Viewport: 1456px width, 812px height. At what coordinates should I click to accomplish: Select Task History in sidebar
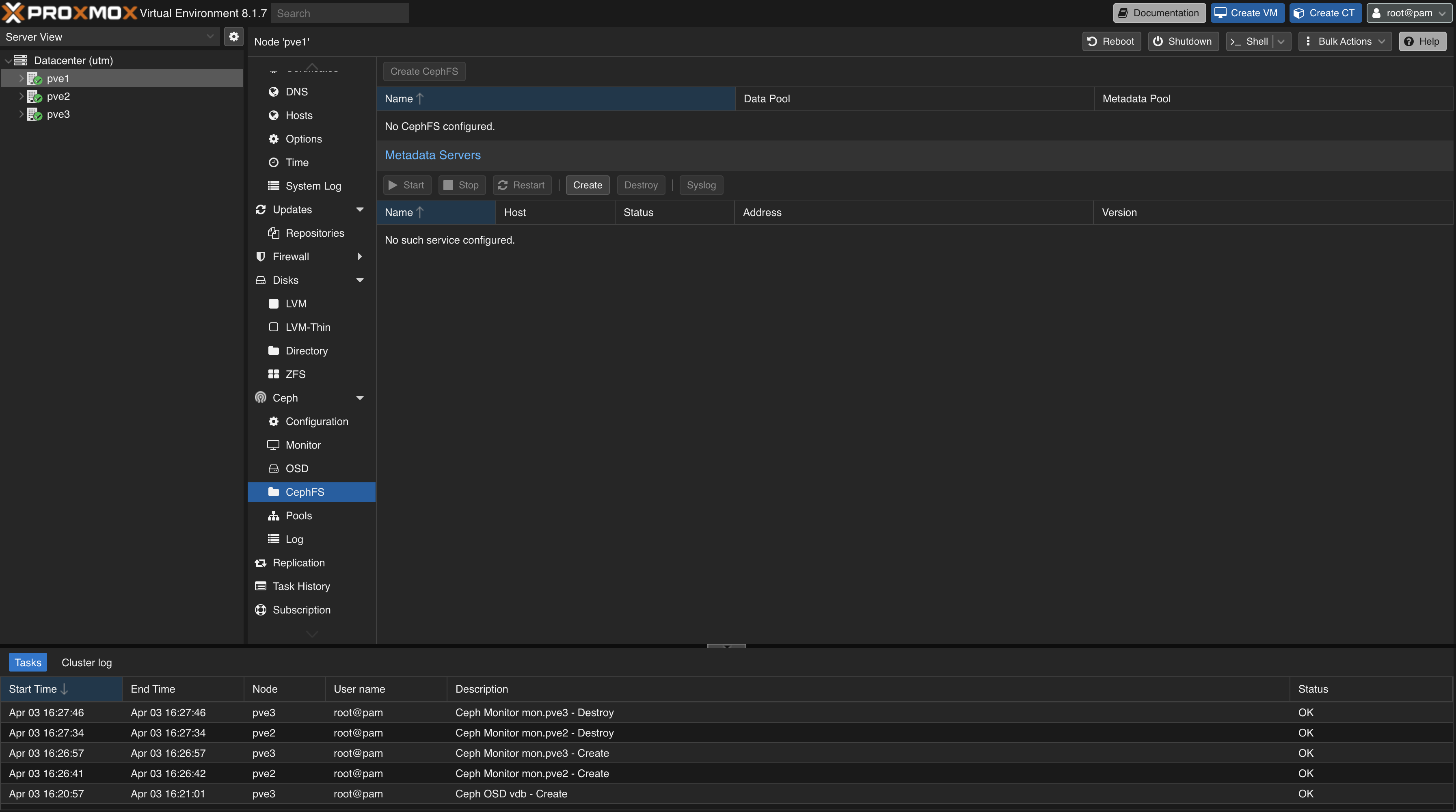pyautogui.click(x=301, y=586)
